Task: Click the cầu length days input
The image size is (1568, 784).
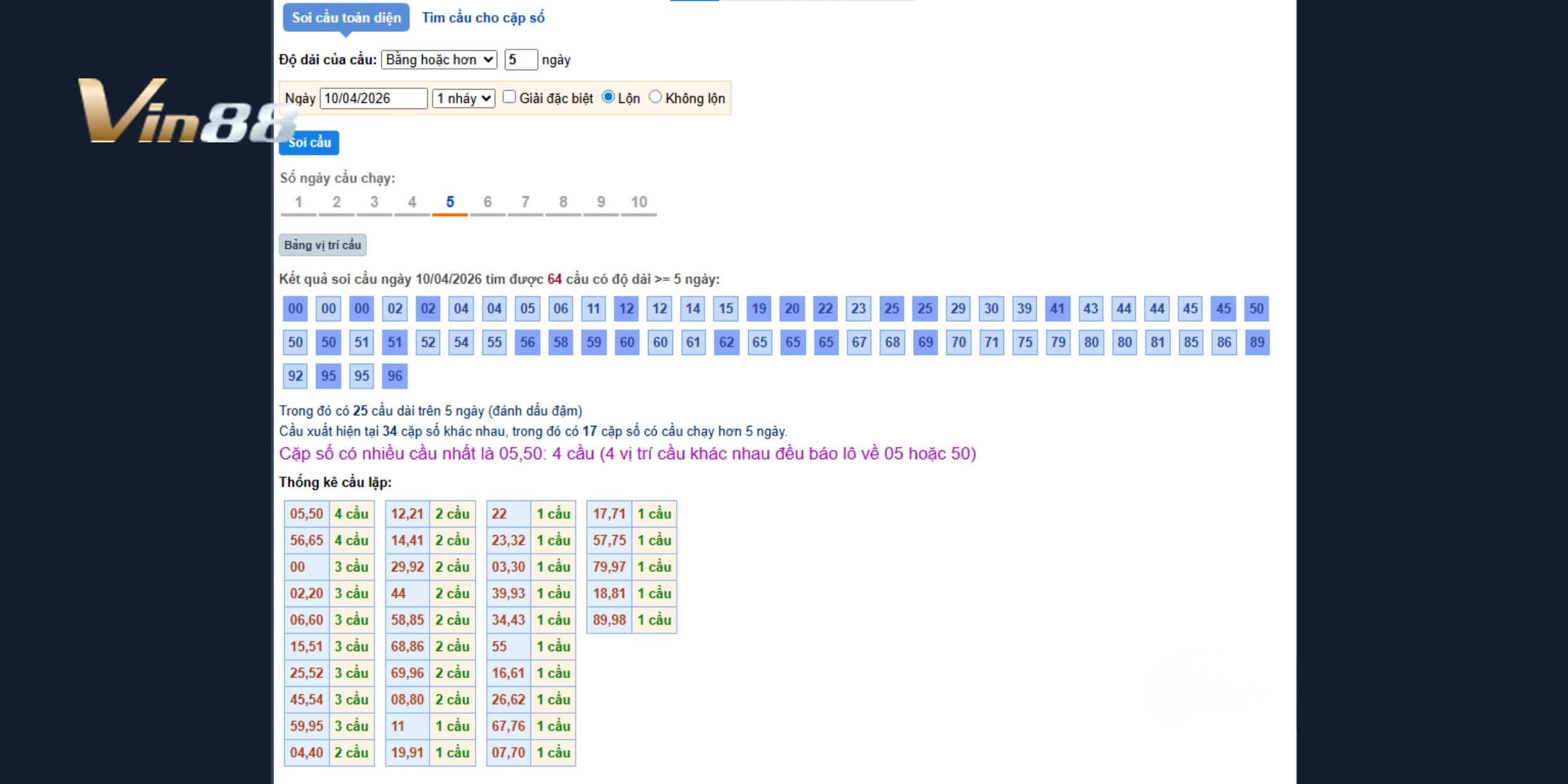Action: pyautogui.click(x=520, y=60)
